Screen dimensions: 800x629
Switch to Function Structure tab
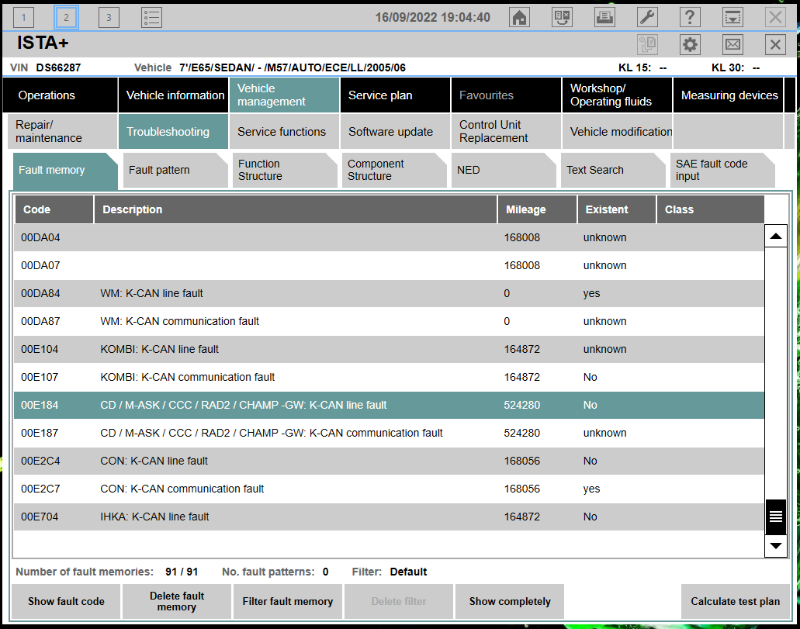point(284,170)
